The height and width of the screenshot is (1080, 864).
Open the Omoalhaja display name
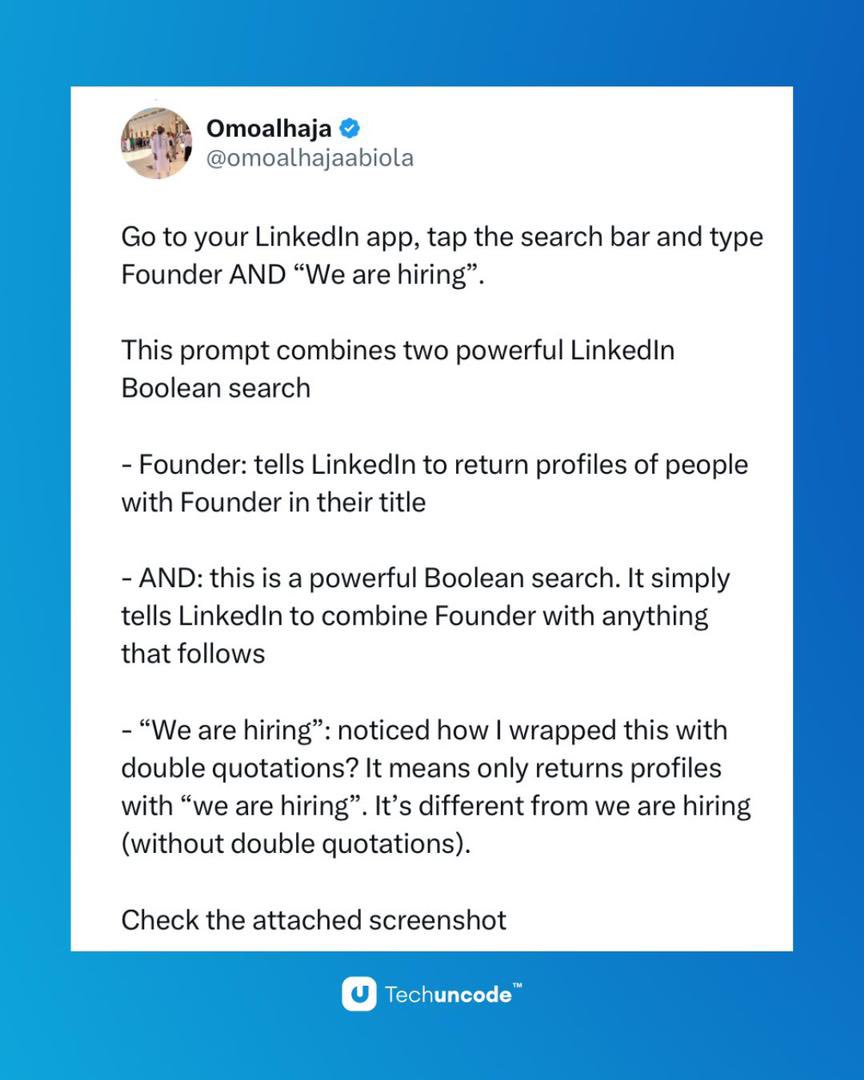[x=269, y=128]
